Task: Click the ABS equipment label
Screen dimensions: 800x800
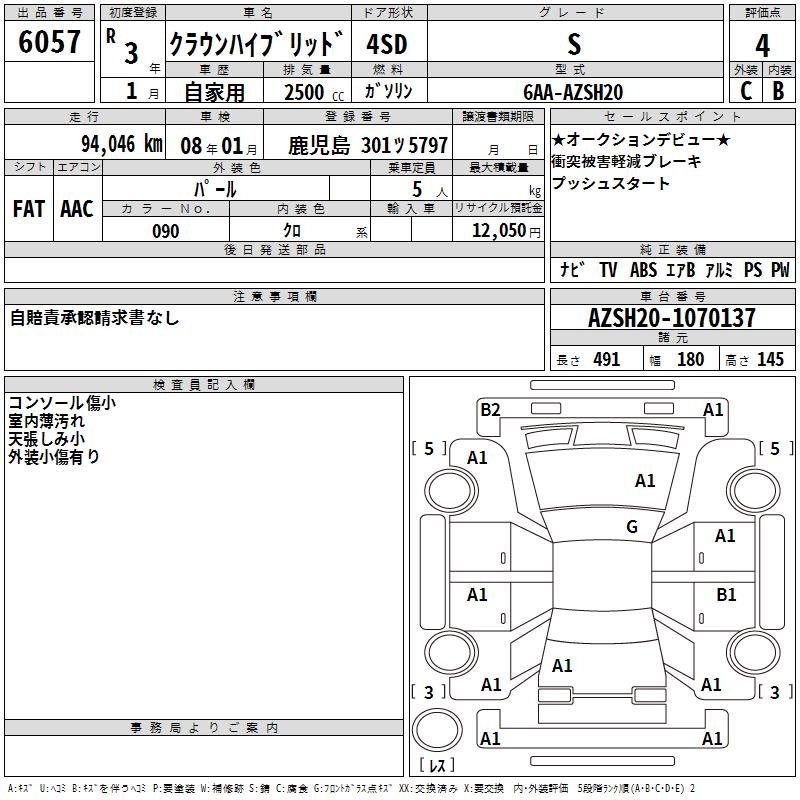Action: (643, 269)
